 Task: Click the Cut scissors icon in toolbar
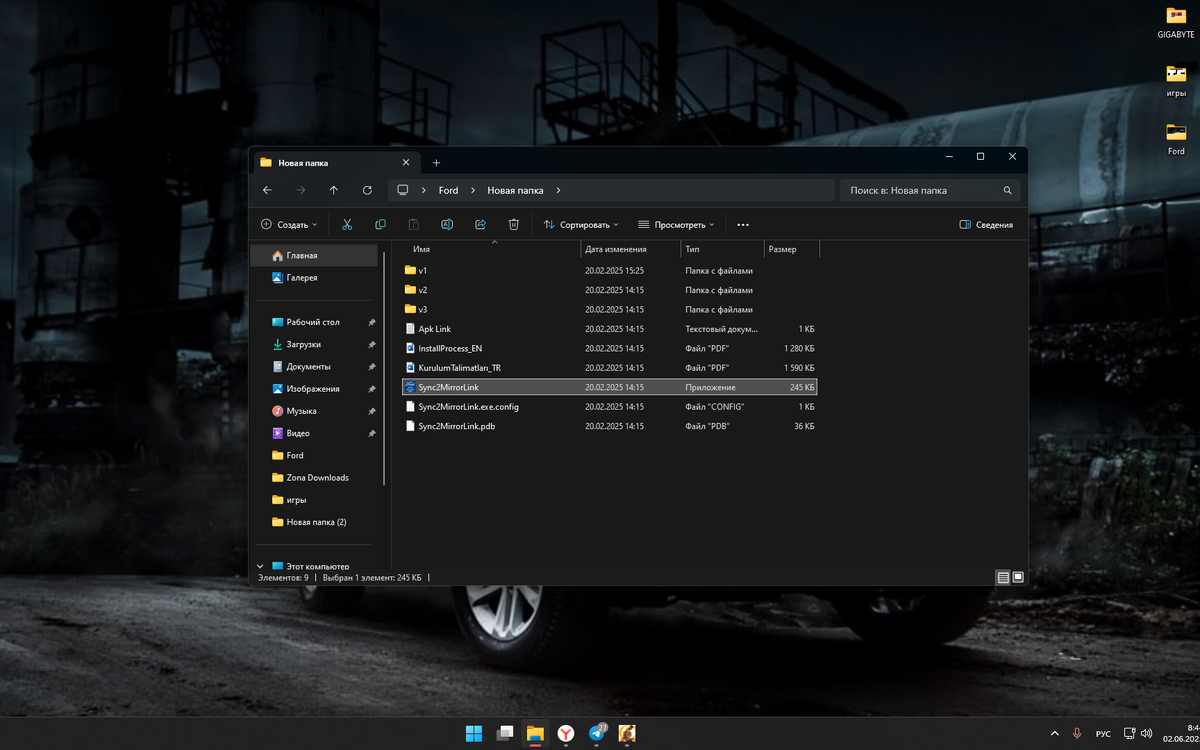(347, 225)
